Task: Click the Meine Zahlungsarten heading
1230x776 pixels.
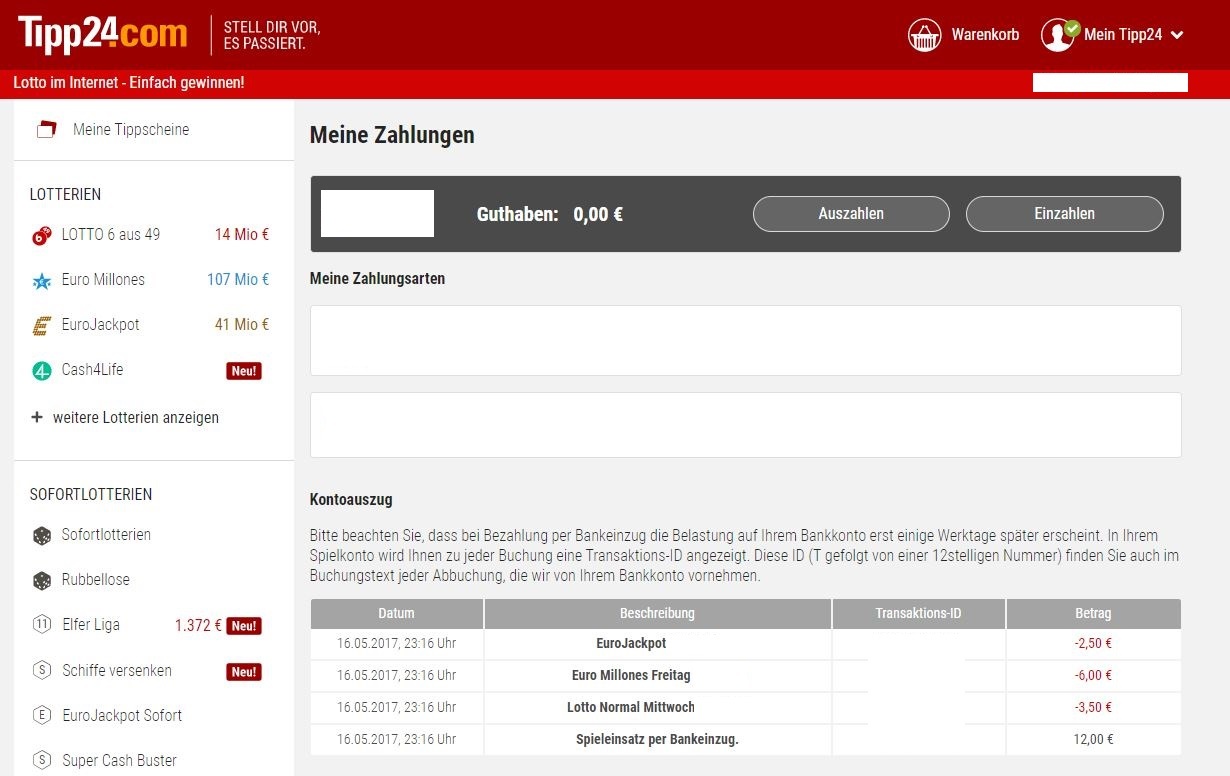Action: 377,278
